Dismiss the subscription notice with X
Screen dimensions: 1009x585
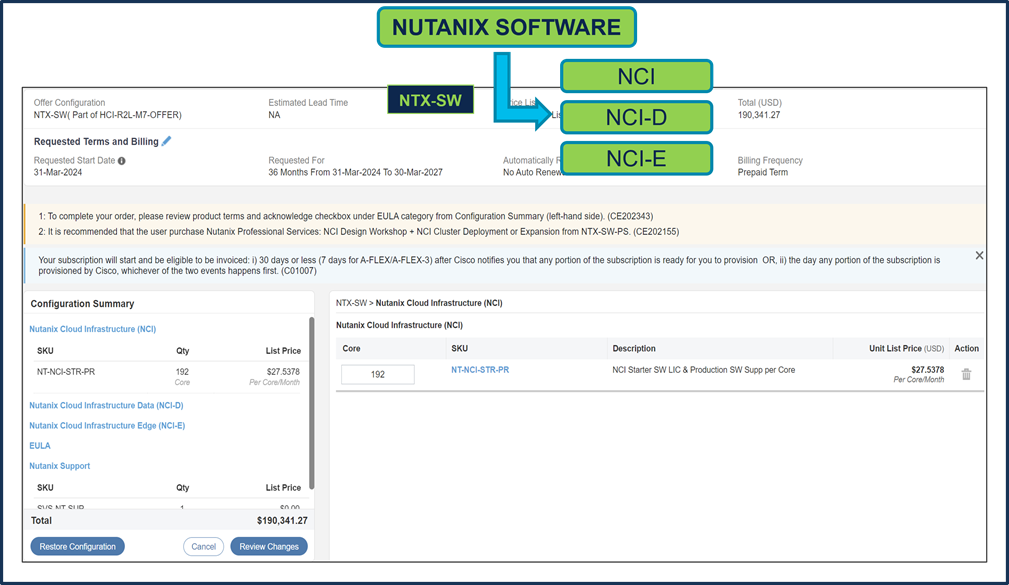(979, 255)
